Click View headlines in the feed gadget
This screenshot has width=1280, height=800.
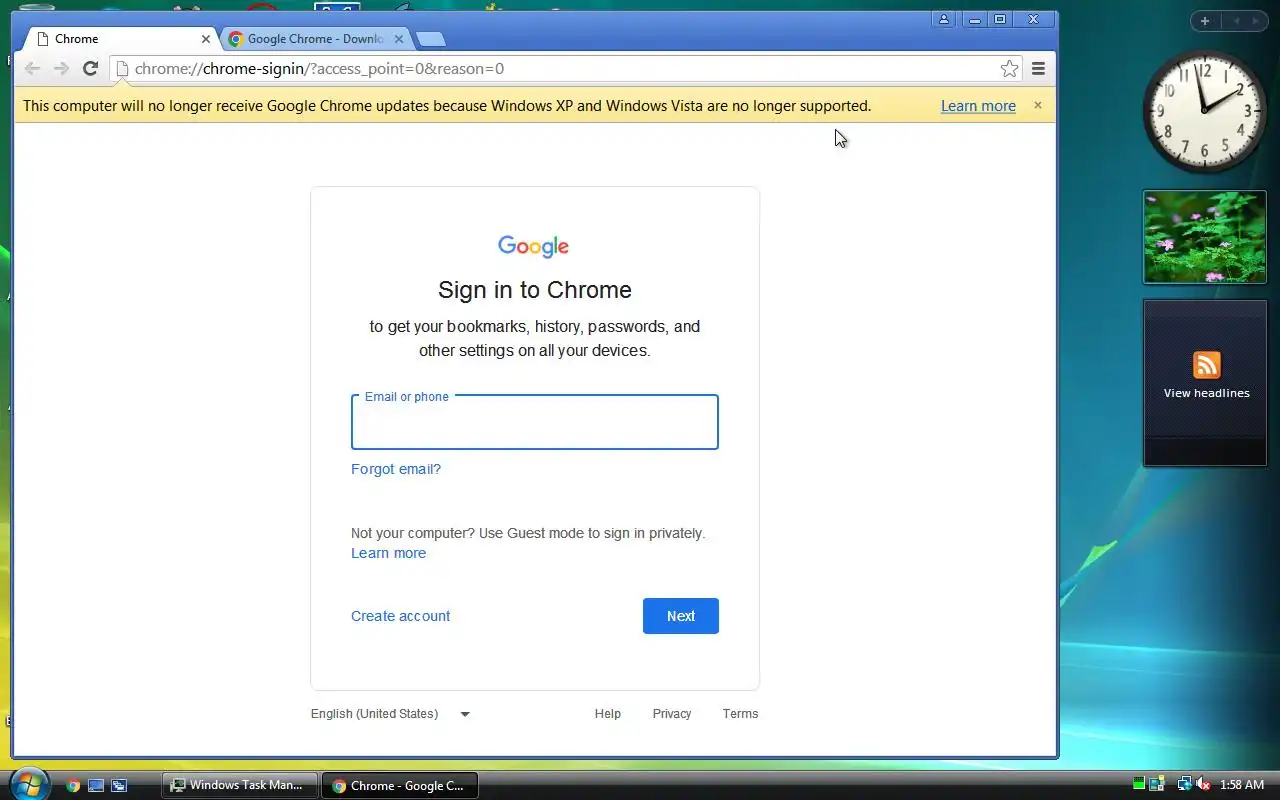coord(1207,393)
